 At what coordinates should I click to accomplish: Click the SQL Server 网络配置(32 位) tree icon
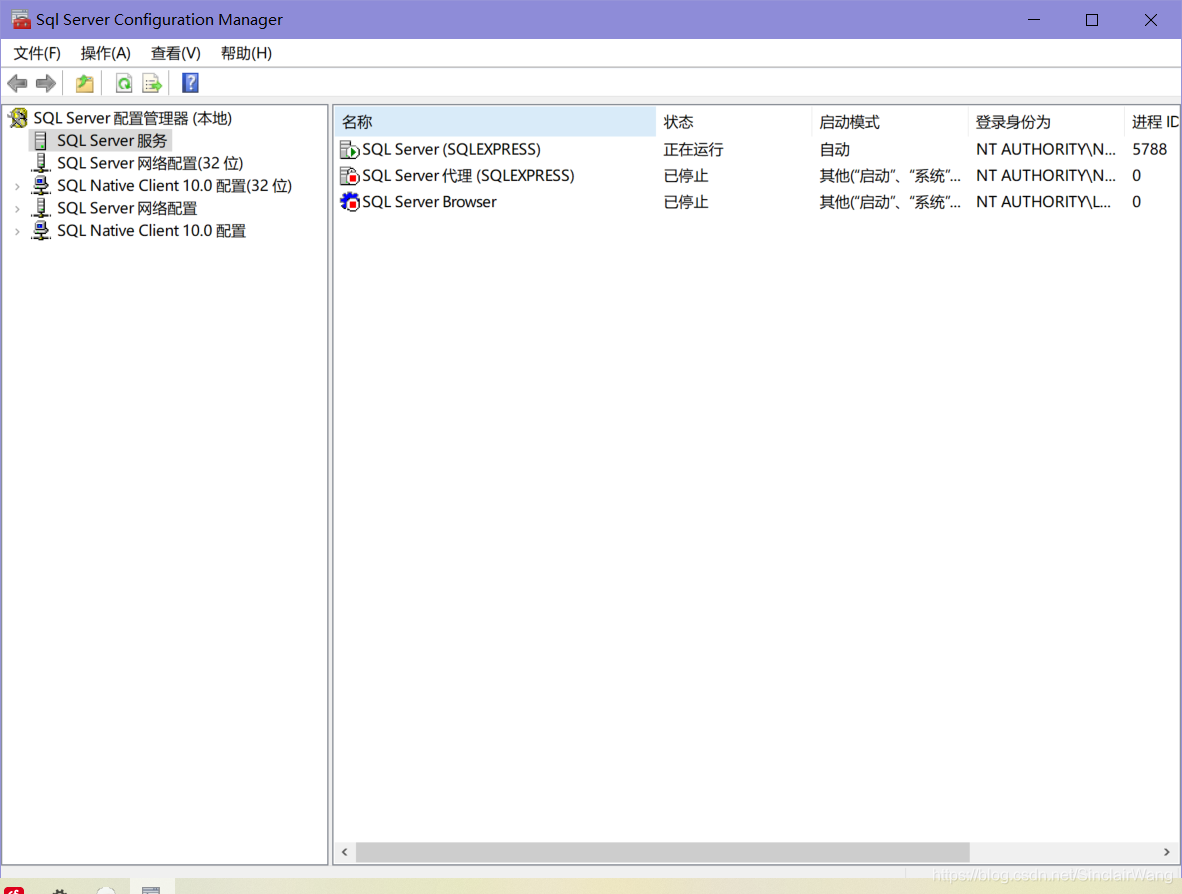click(x=41, y=163)
